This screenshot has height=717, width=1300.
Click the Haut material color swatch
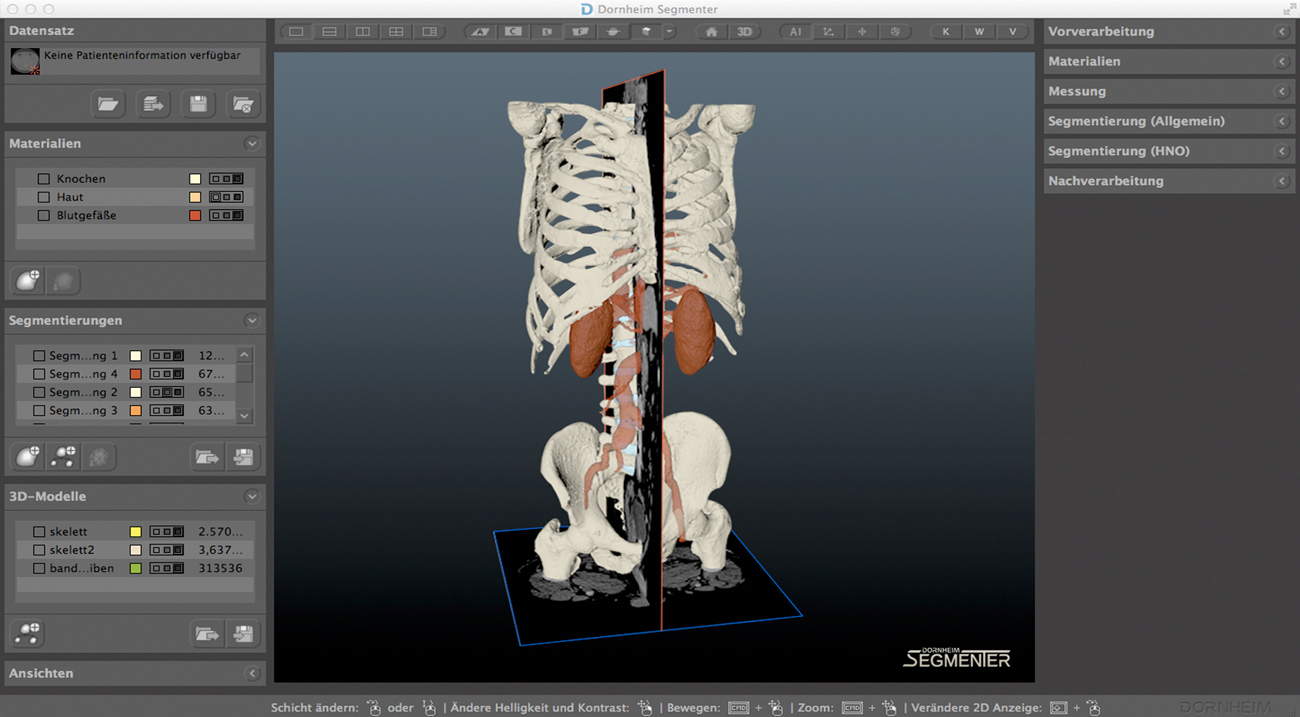click(195, 197)
